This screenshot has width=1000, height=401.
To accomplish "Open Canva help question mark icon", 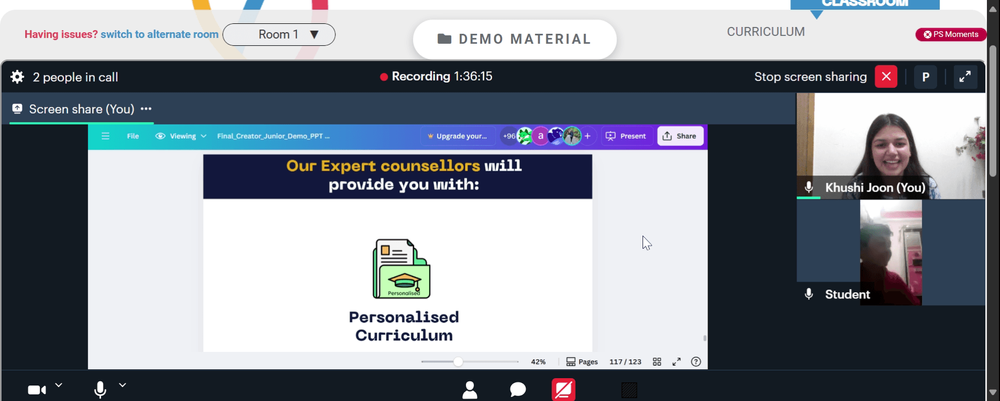I will tap(696, 361).
